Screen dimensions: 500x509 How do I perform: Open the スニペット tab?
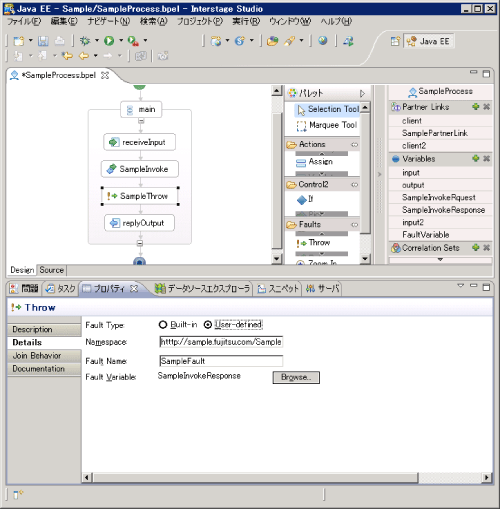tap(278, 289)
